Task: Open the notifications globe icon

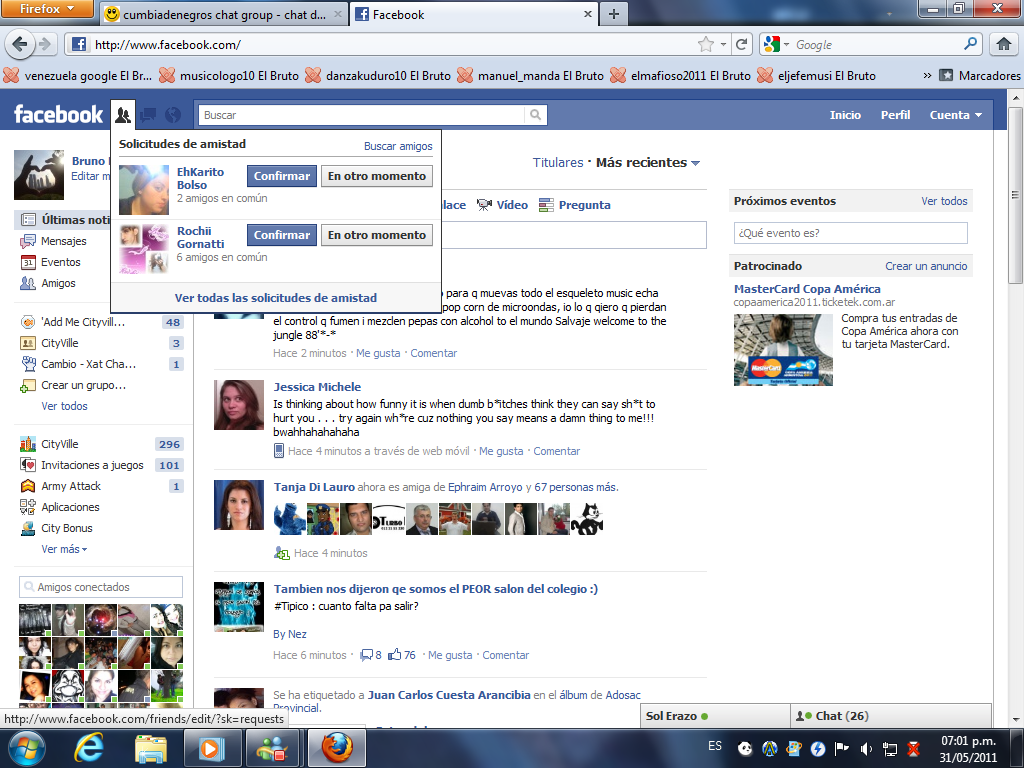Action: [173, 115]
